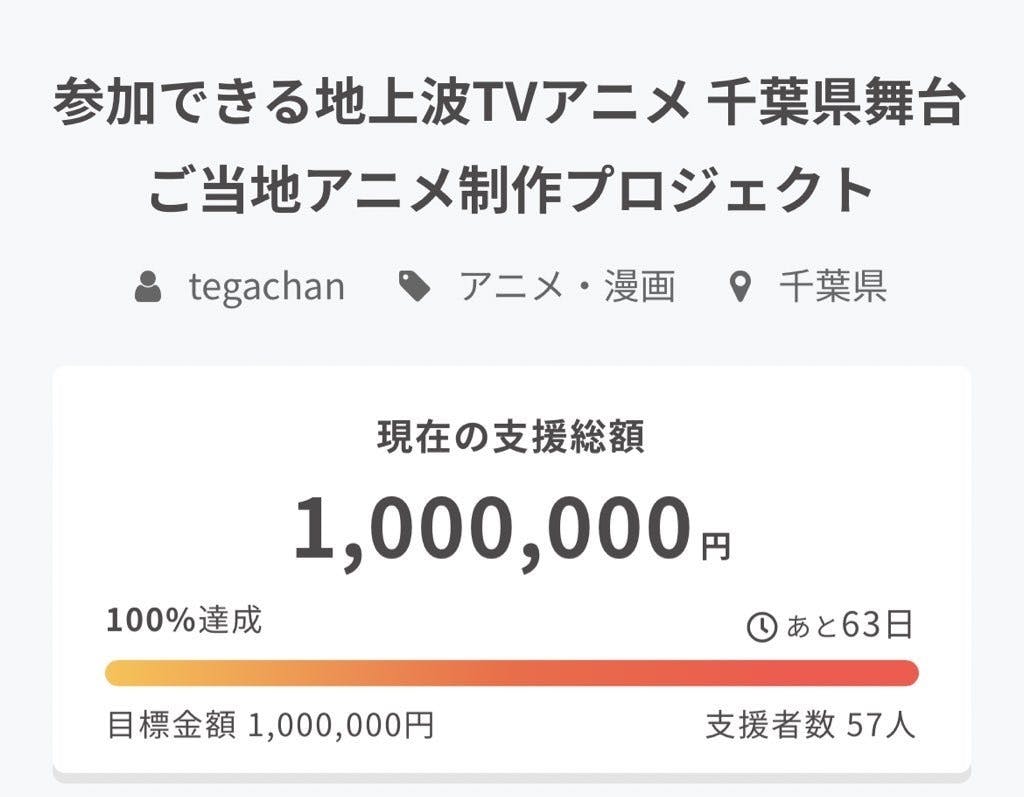Click the tag icon beside アニメ・漫画
The width and height of the screenshot is (1024, 797).
[x=414, y=288]
